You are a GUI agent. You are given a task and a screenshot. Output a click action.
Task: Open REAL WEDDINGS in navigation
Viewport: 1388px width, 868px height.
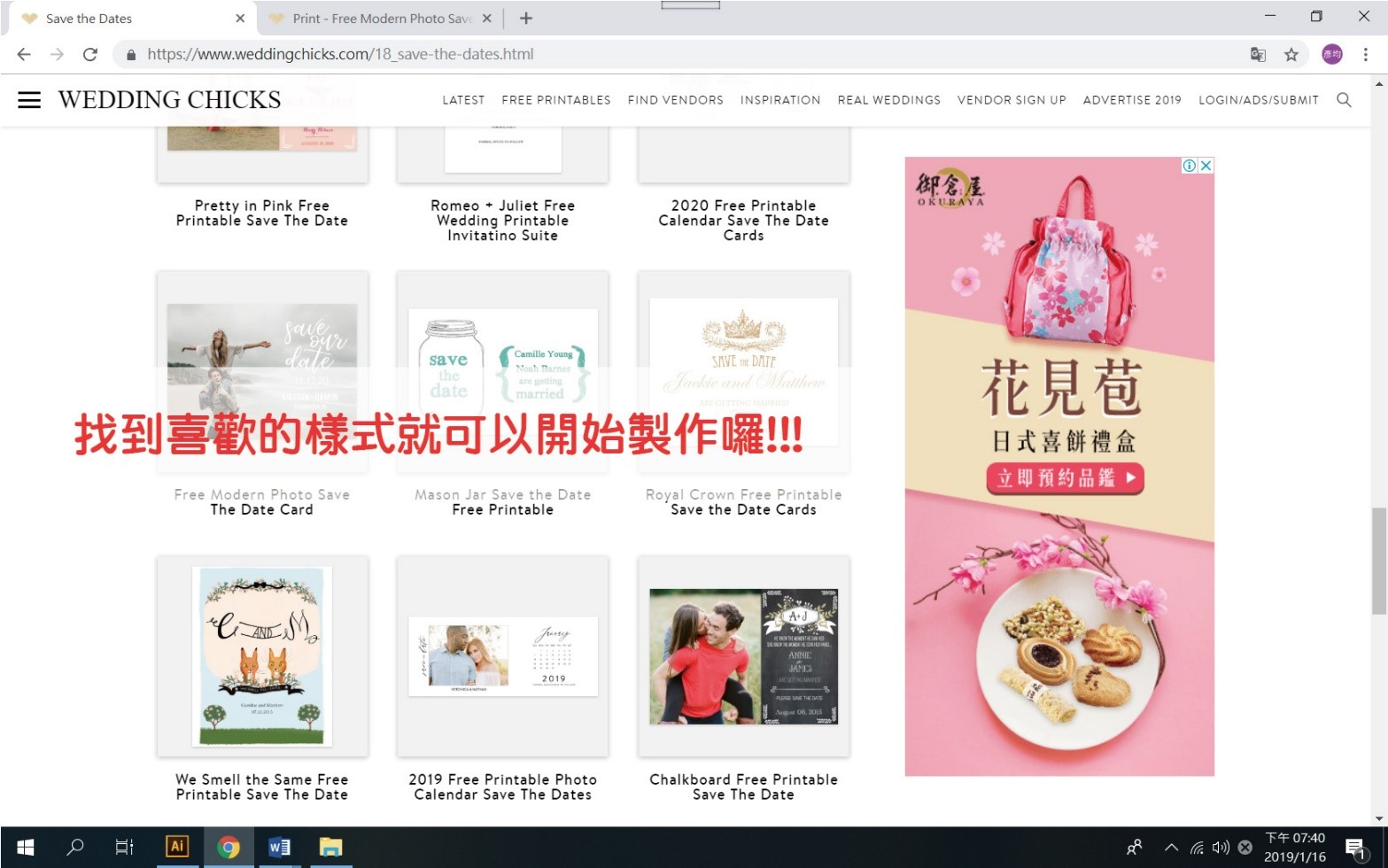[889, 100]
